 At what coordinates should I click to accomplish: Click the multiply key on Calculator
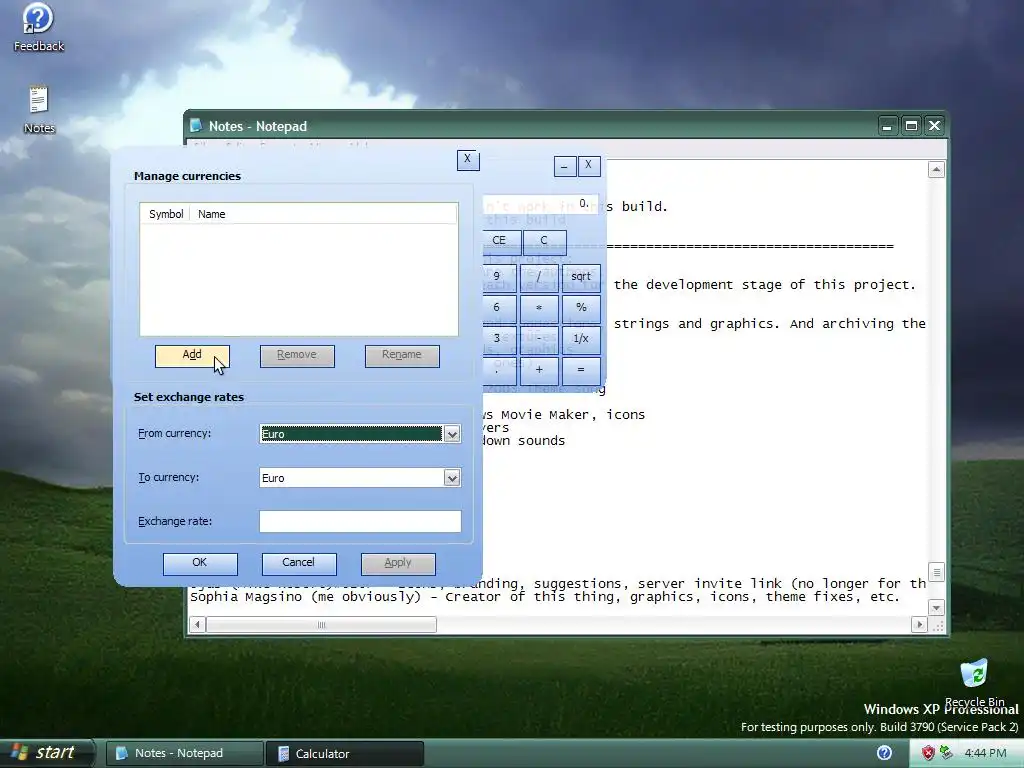[x=539, y=308]
